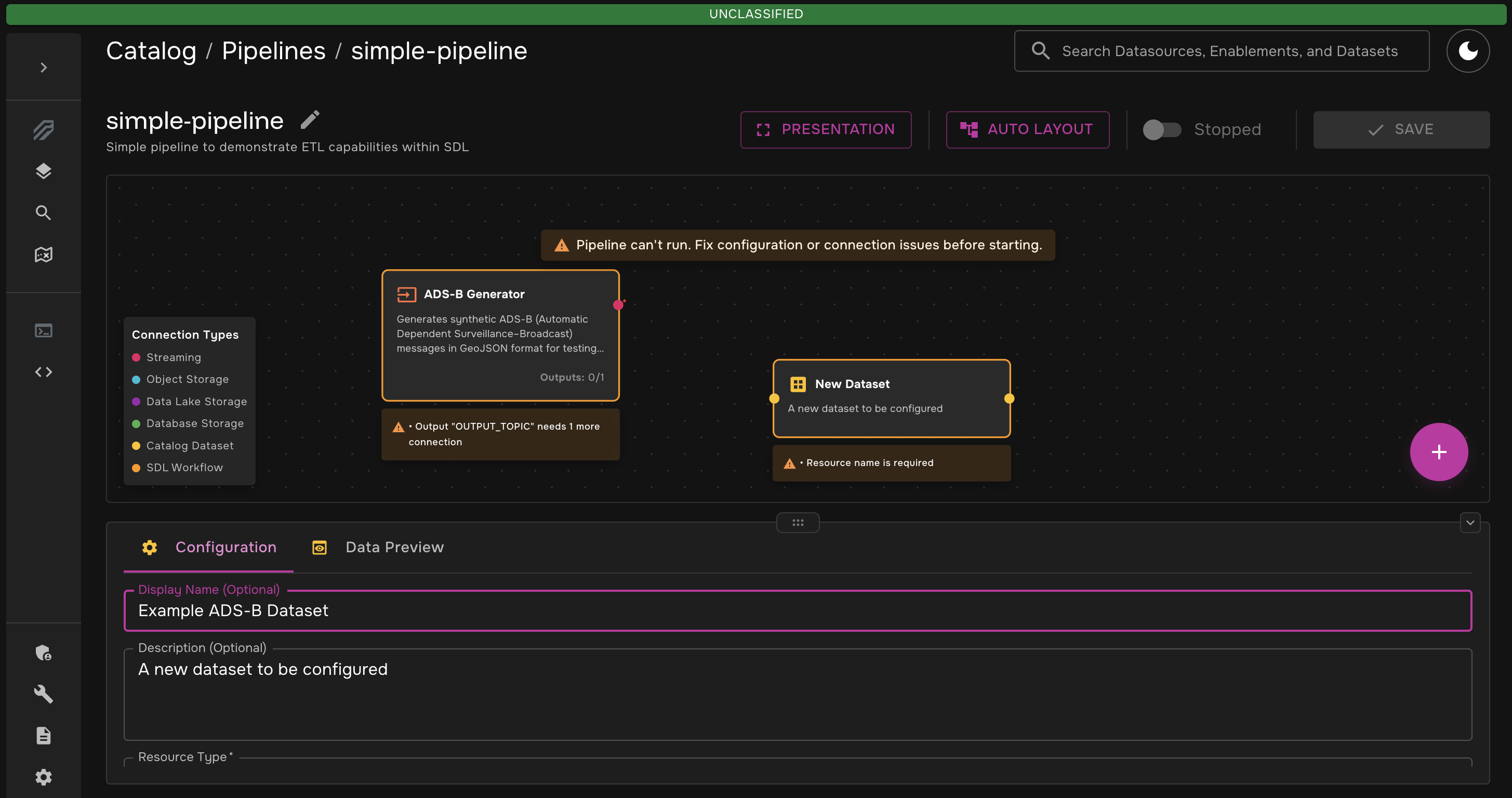The width and height of the screenshot is (1512, 798).
Task: Click Resource name is required warning
Action: (892, 463)
